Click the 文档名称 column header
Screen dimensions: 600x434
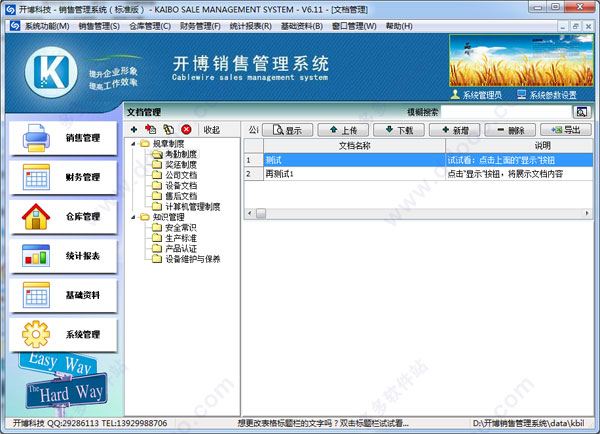[354, 145]
